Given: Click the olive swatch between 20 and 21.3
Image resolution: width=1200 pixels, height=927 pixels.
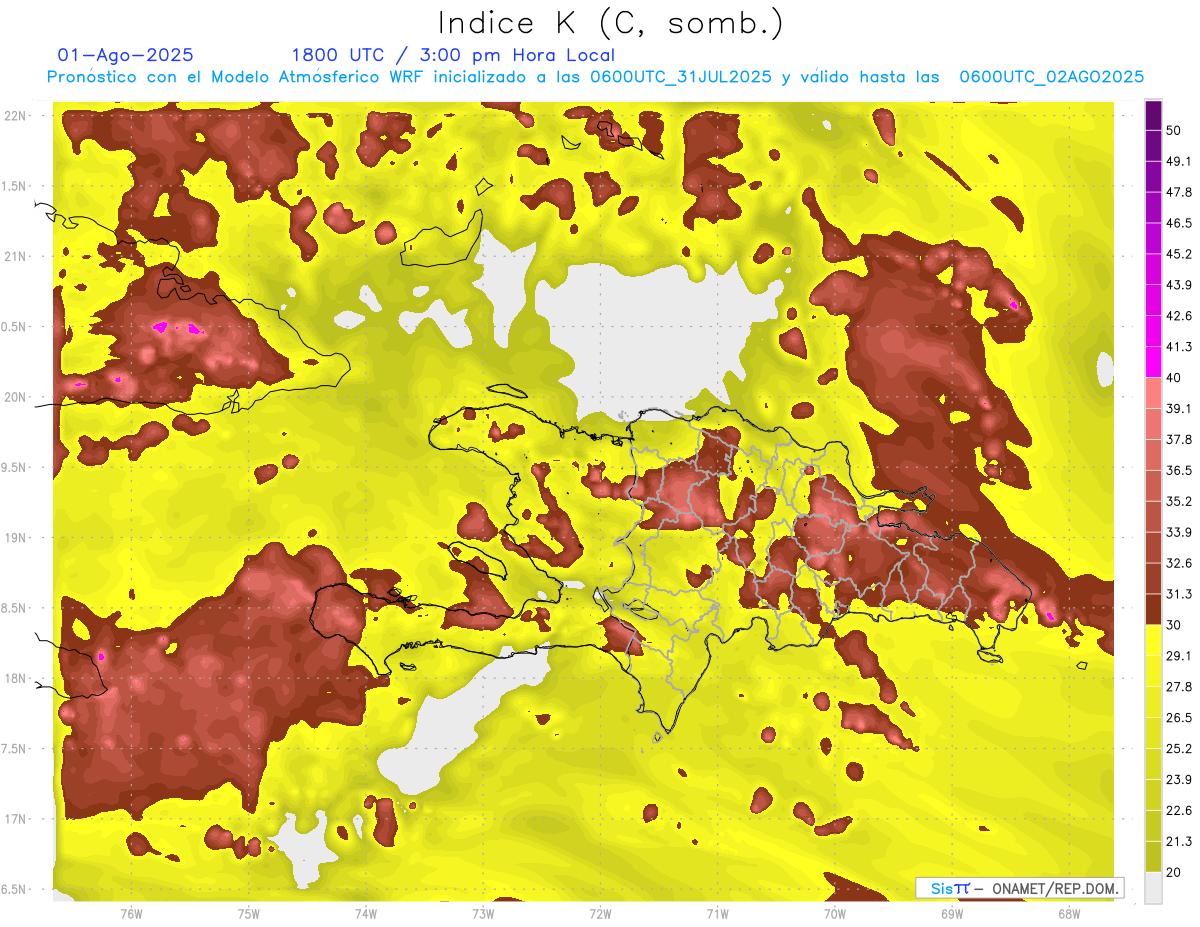Looking at the screenshot, I should click(1153, 856).
